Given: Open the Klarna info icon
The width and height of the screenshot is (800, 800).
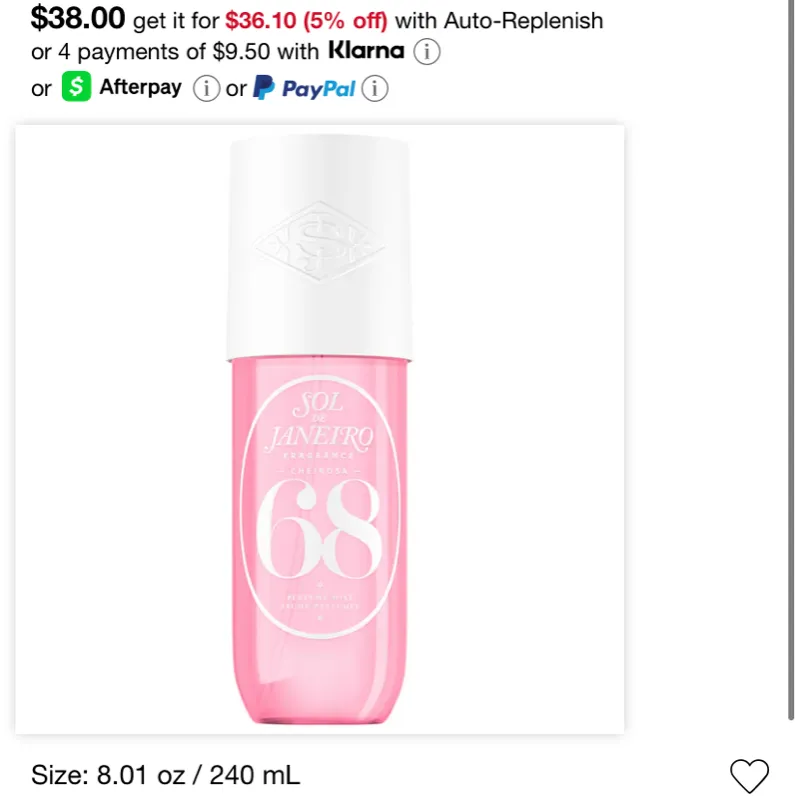Looking at the screenshot, I should pyautogui.click(x=427, y=52).
